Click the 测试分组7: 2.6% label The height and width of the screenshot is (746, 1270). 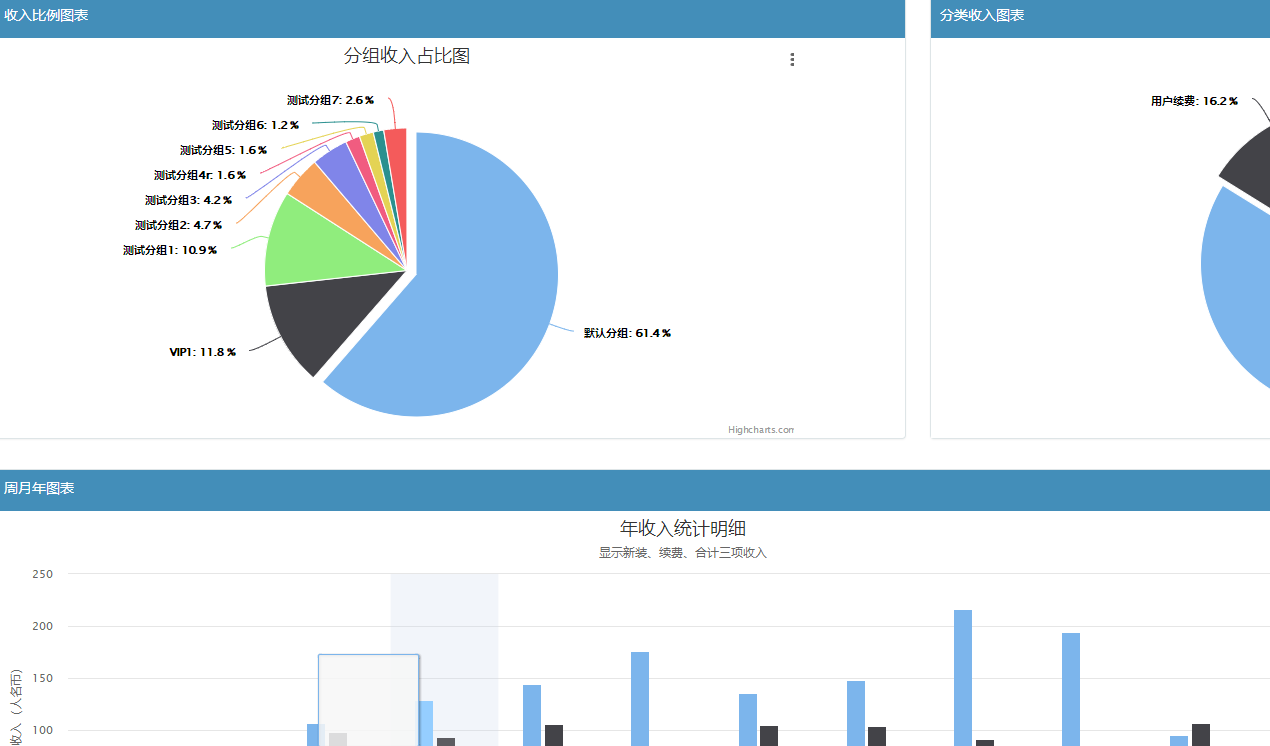pos(330,100)
